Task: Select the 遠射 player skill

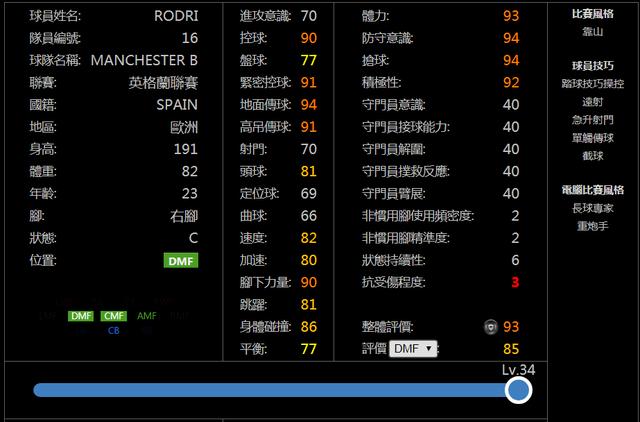Action: (593, 102)
